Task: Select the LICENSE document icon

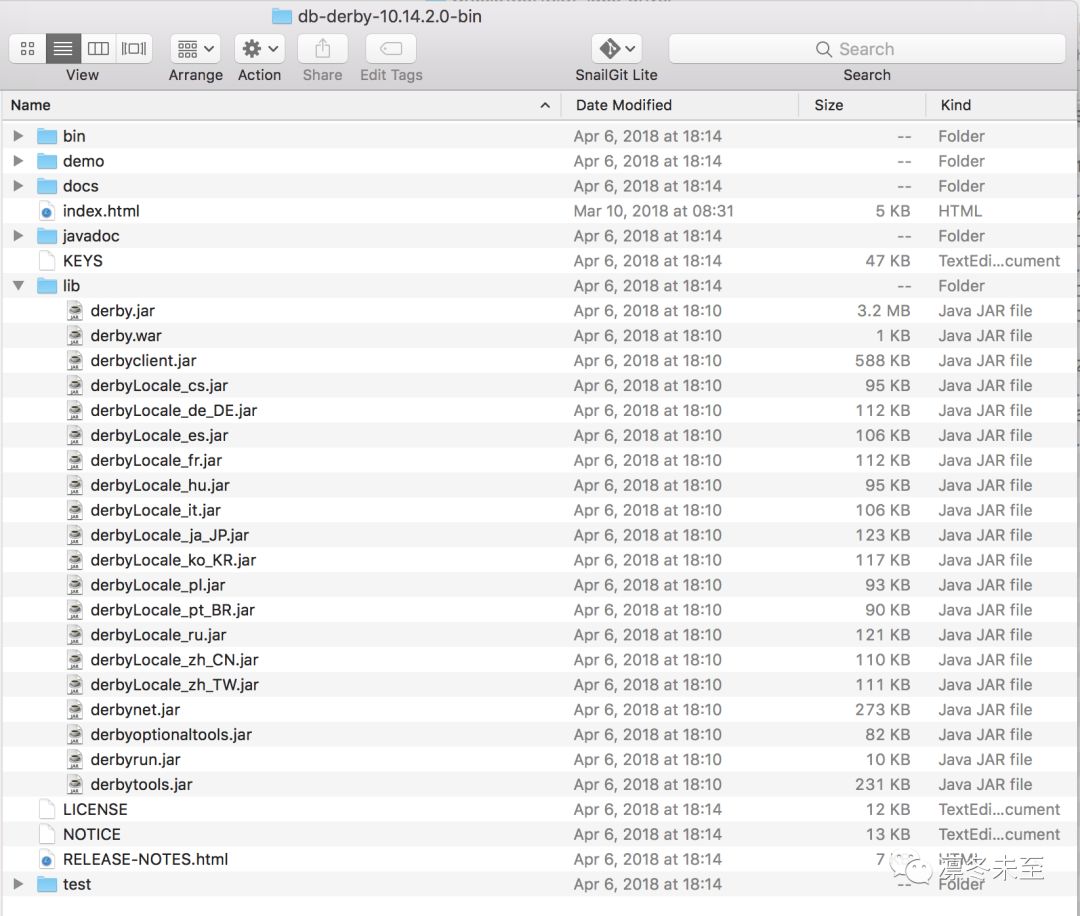Action: click(47, 809)
